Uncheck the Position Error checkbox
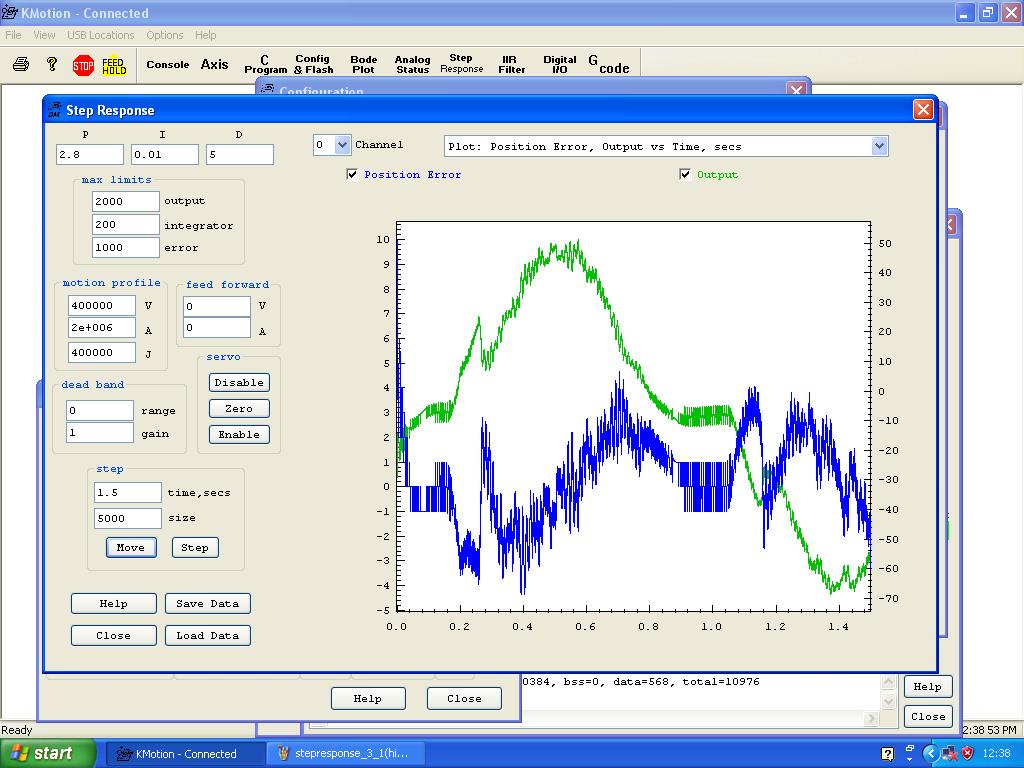Viewport: 1024px width, 768px height. 352,175
